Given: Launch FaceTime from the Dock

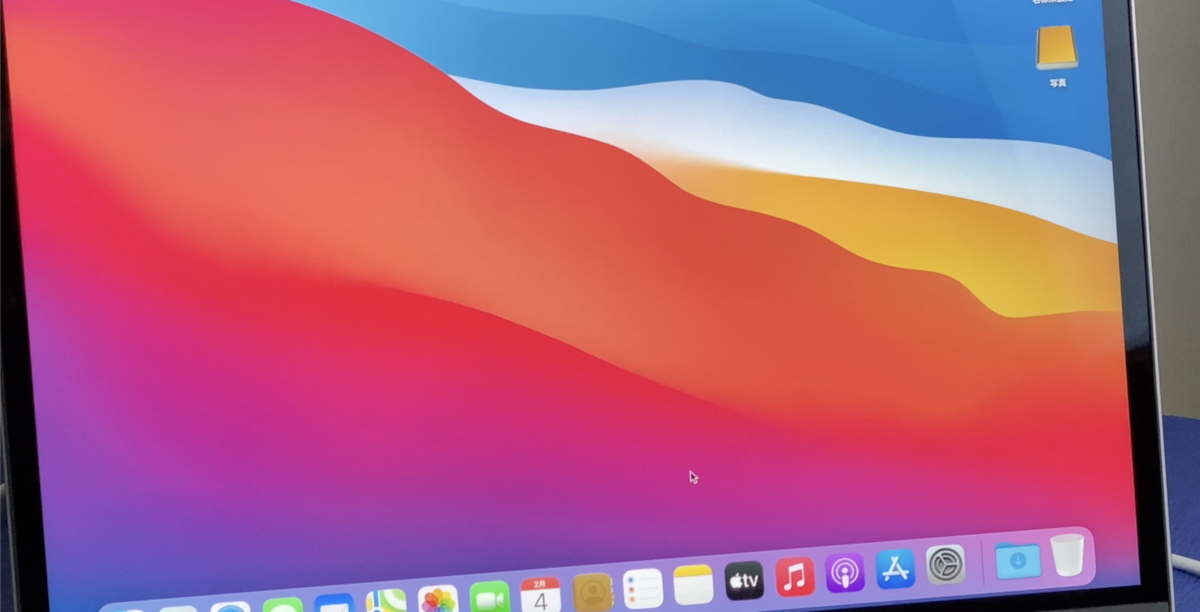Looking at the screenshot, I should (x=489, y=597).
